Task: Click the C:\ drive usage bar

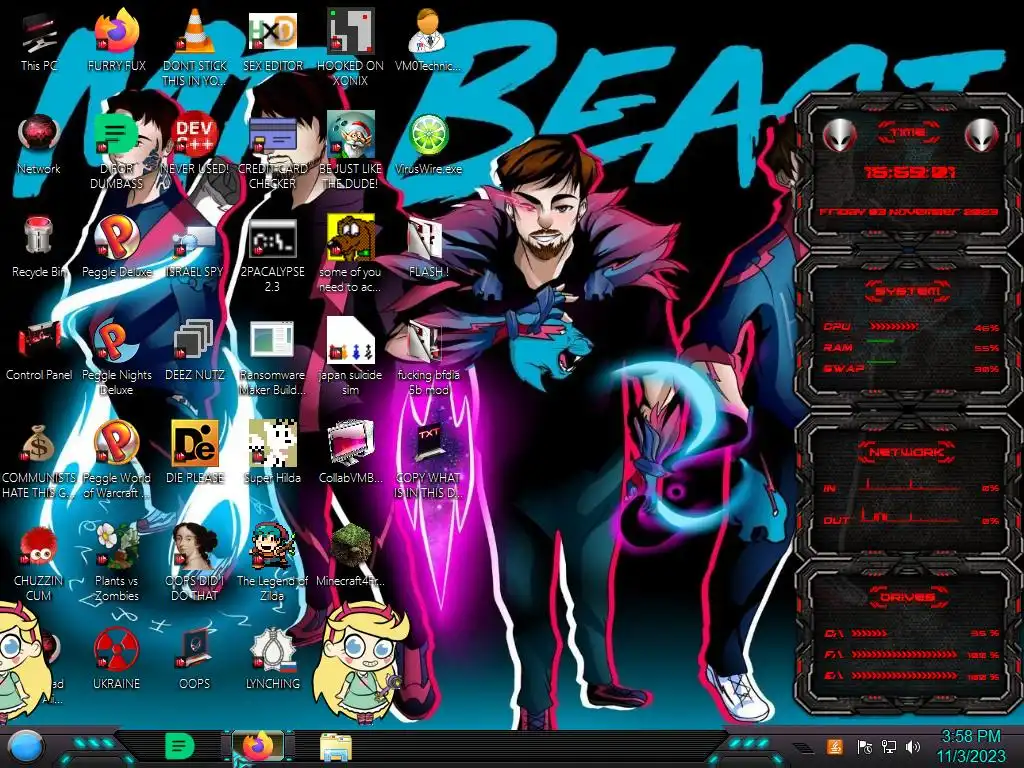Action: [x=869, y=633]
